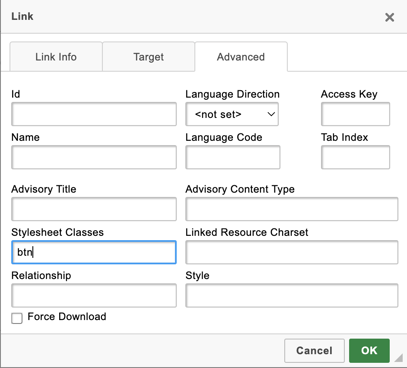
Task: Click the Language Code field
Action: [233, 157]
